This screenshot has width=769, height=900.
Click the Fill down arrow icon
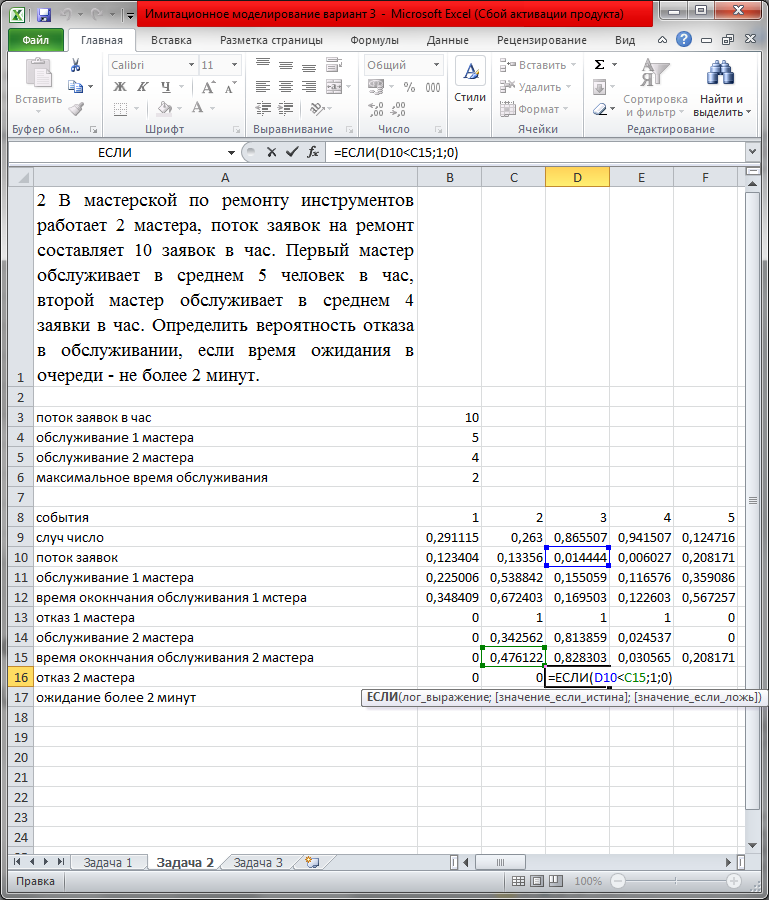600,87
